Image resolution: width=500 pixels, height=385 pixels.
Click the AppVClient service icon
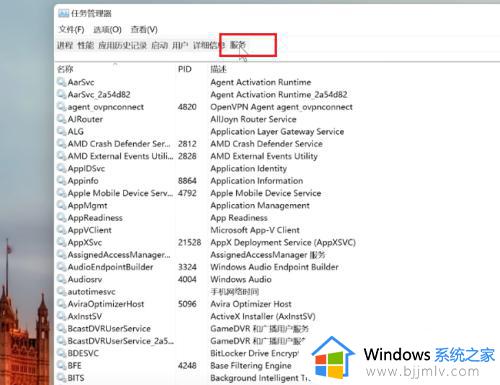(62, 230)
